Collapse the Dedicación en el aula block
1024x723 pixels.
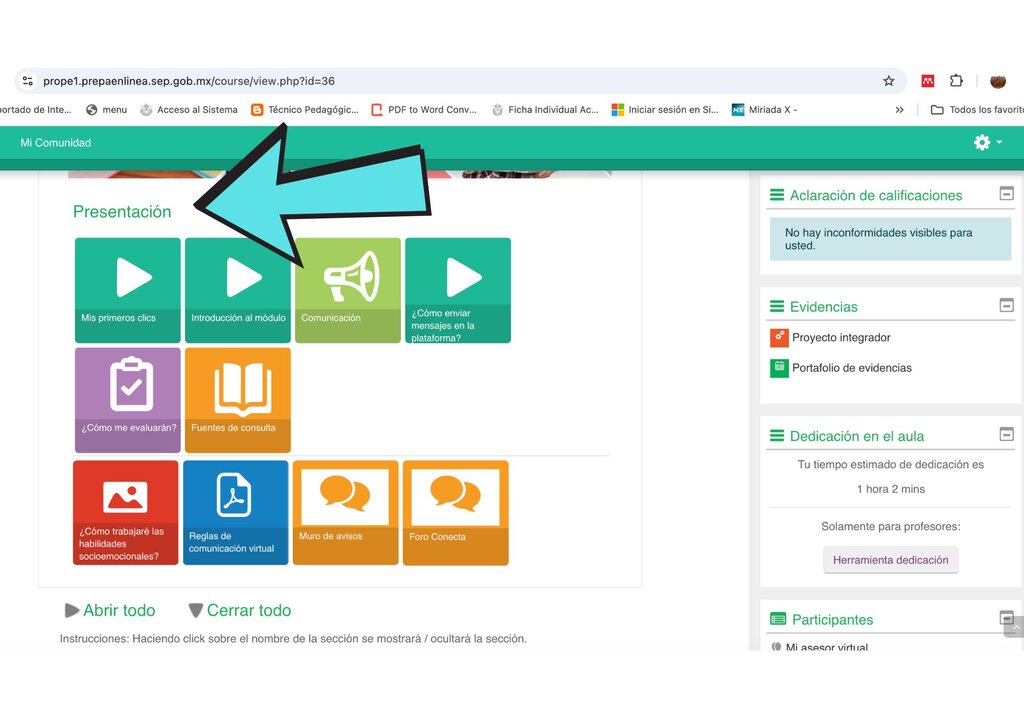(1006, 434)
